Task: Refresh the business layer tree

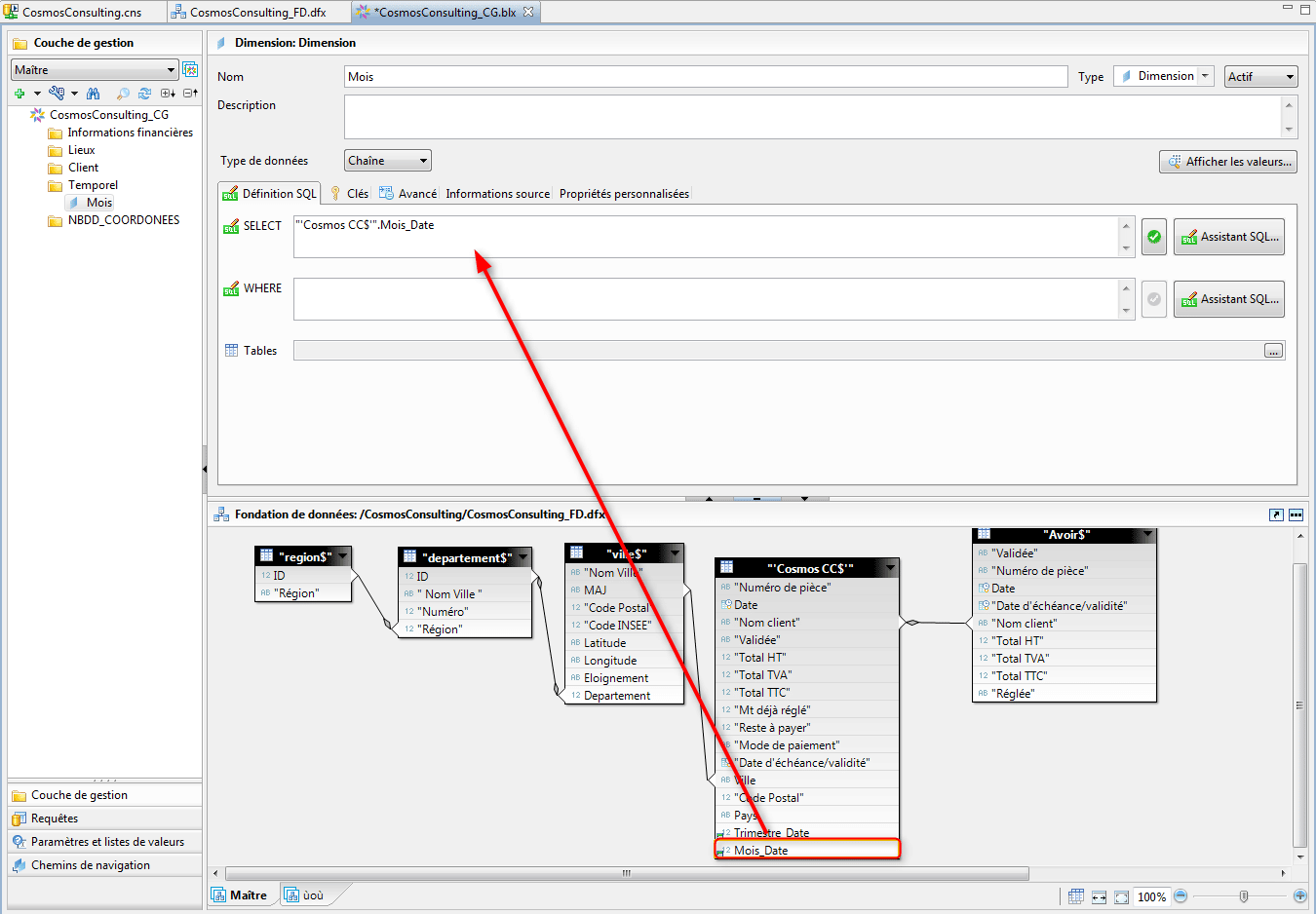Action: tap(145, 94)
